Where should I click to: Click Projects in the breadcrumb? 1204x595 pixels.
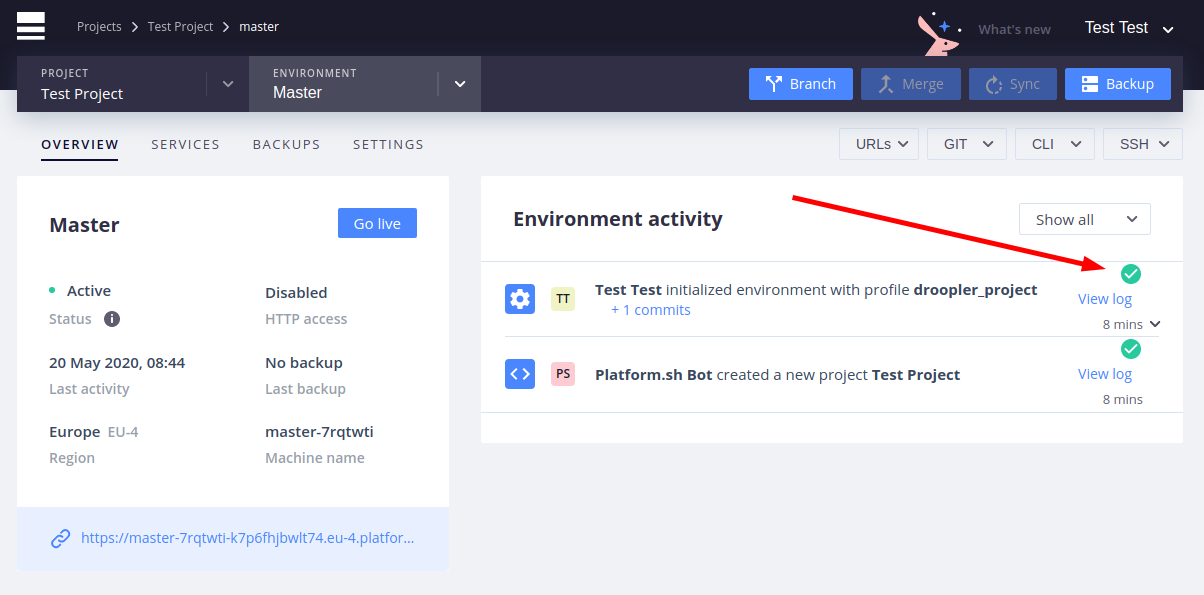[99, 27]
